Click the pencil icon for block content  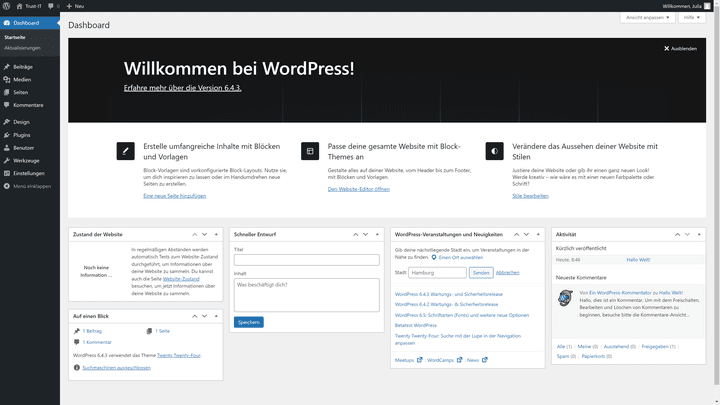[125, 151]
